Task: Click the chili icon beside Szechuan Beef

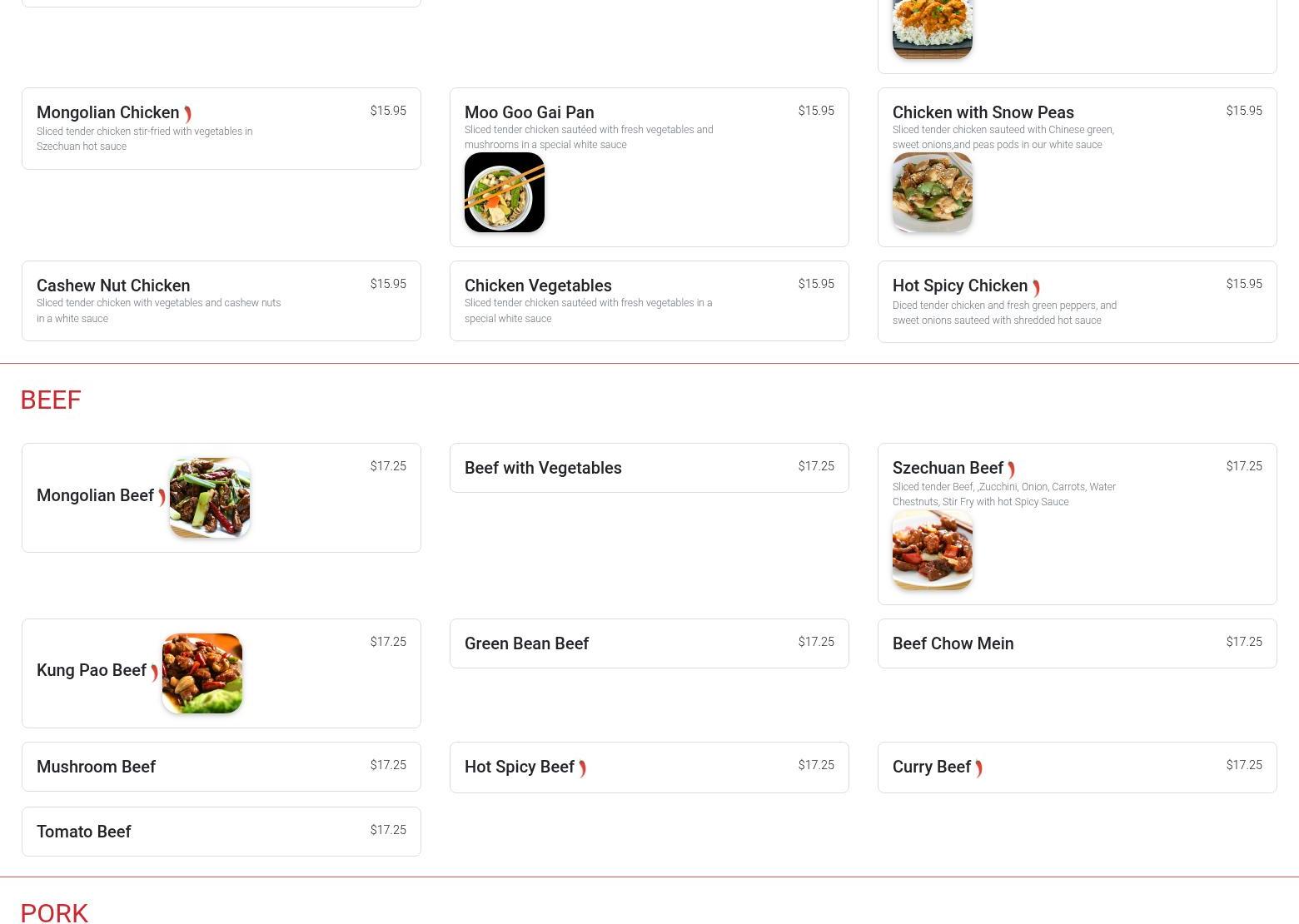Action: [x=1012, y=470]
